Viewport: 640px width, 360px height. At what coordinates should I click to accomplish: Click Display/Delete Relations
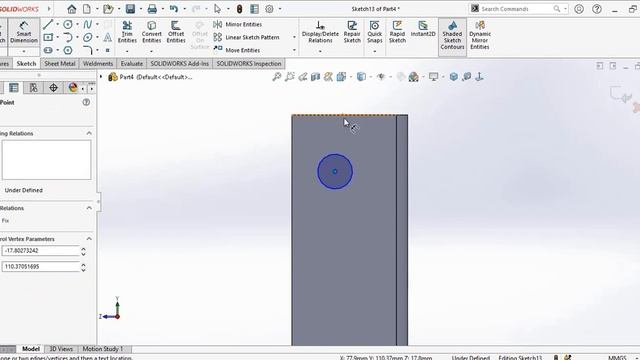[x=320, y=32]
